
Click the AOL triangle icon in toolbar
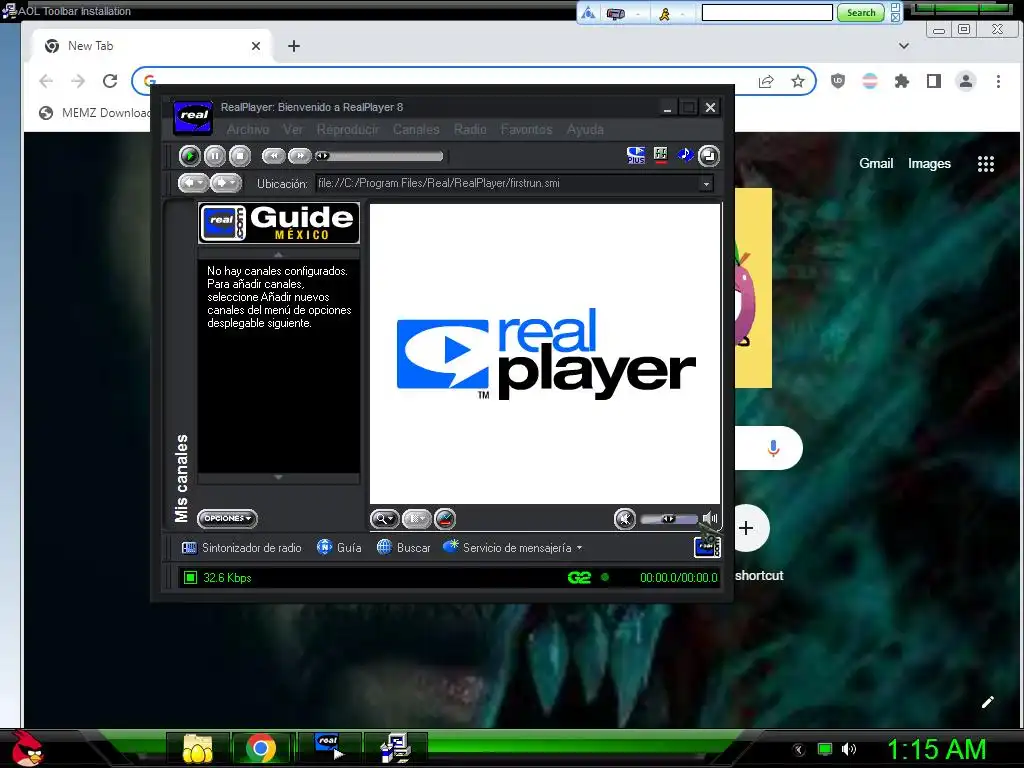tap(588, 13)
